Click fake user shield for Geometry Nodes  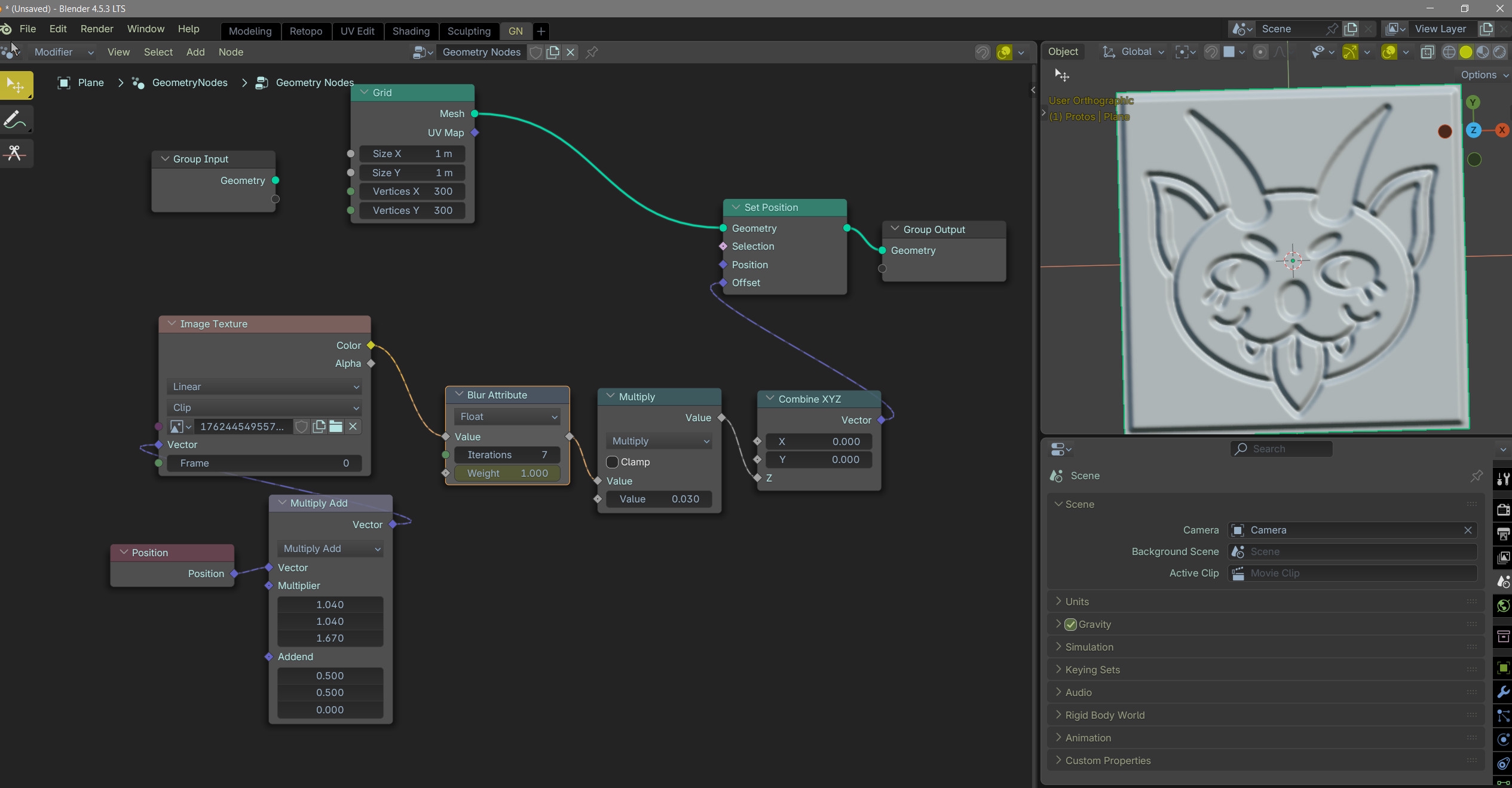click(x=536, y=52)
